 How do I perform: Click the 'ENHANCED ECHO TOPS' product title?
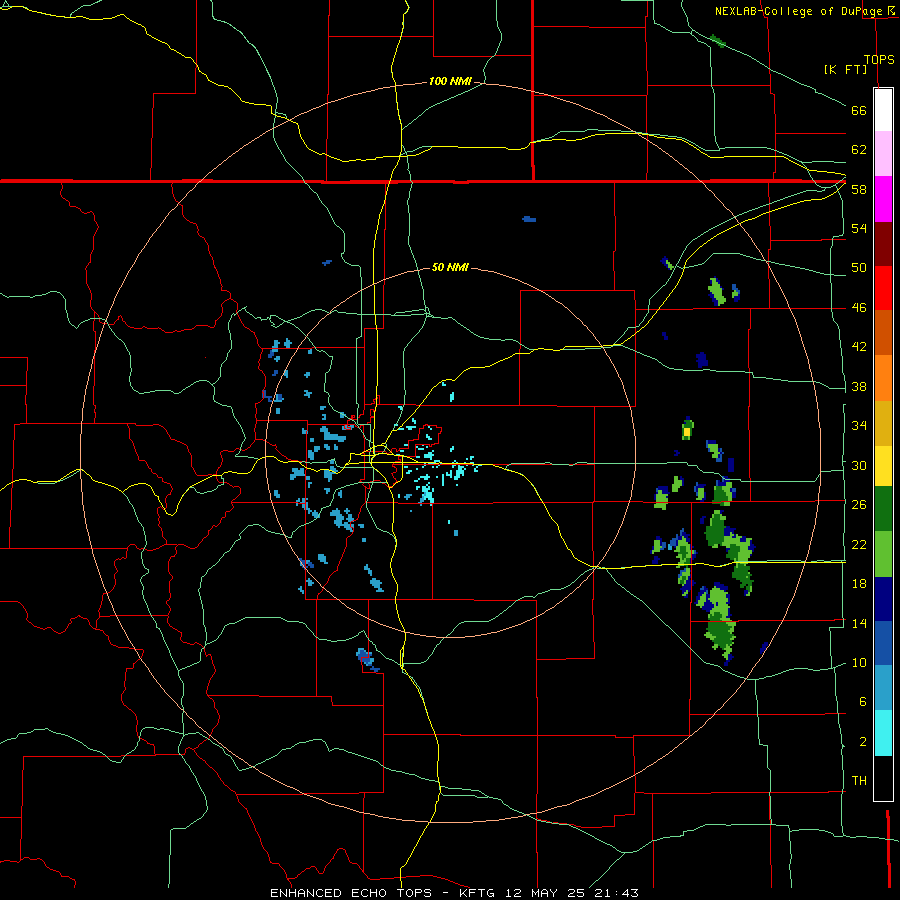351,893
